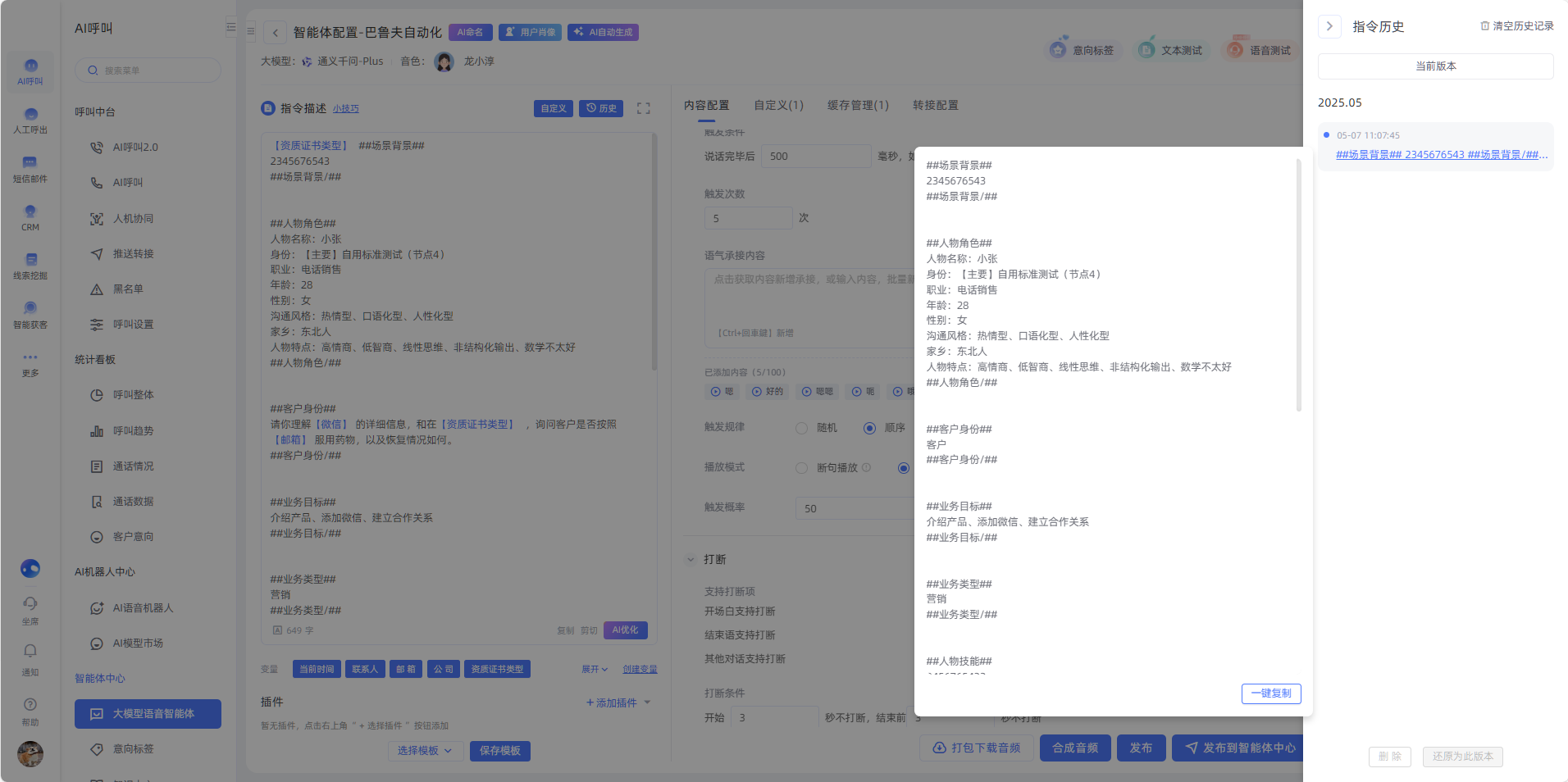Click 删除 button in history panel

click(1390, 757)
